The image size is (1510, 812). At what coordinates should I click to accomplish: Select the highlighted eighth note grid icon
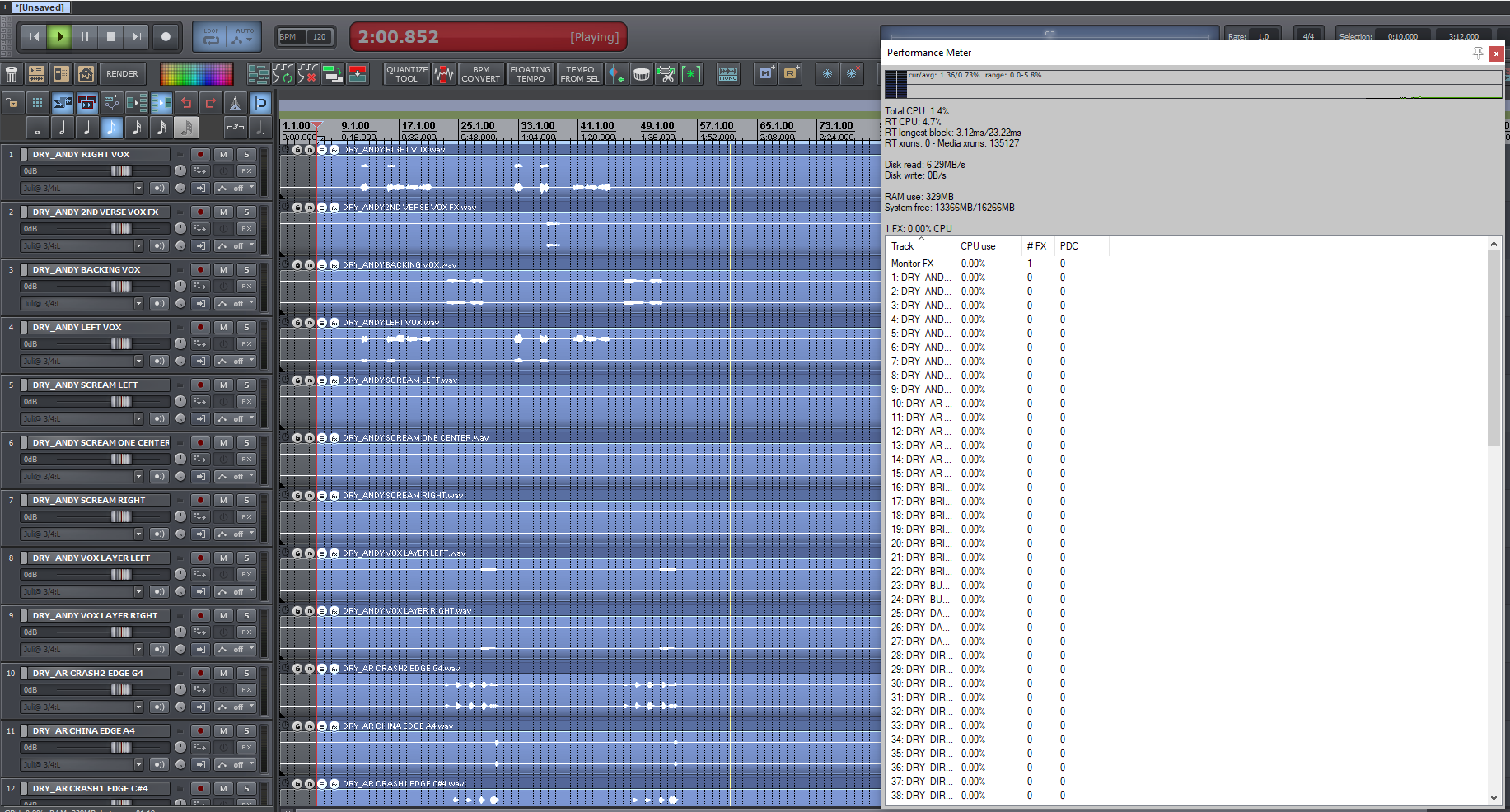[x=111, y=128]
